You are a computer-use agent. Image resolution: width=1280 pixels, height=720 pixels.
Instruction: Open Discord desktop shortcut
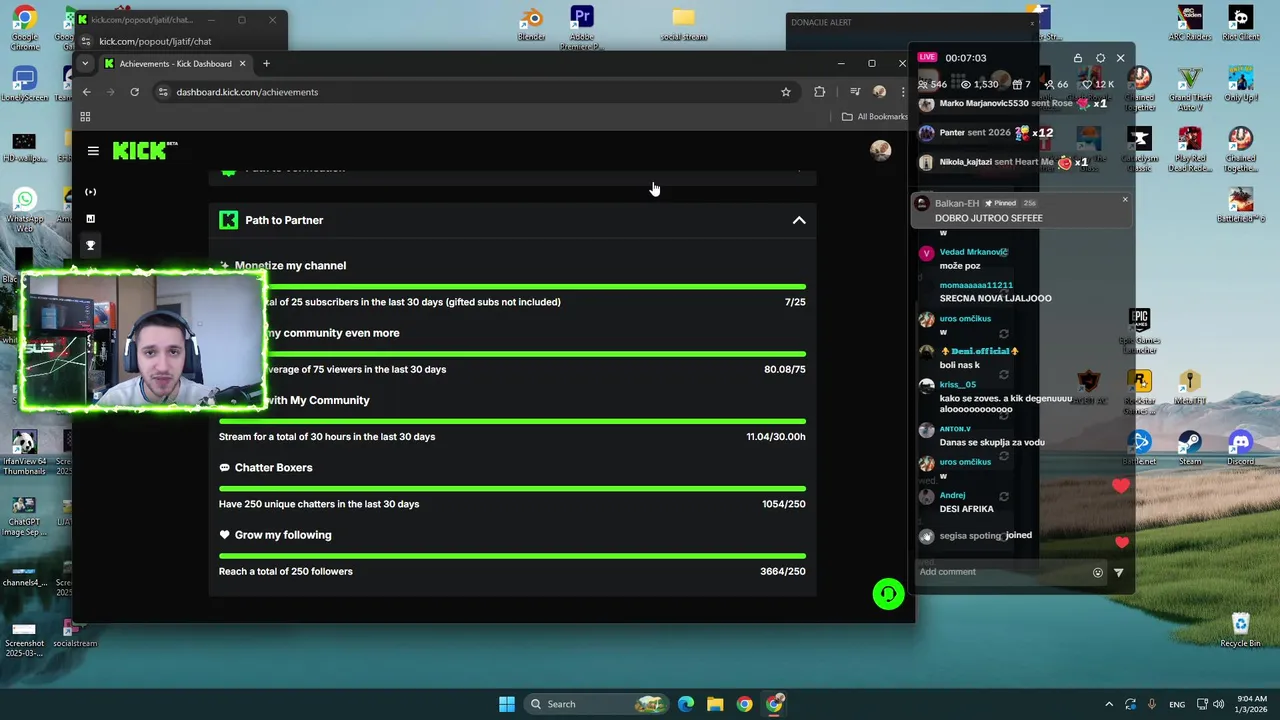tap(1240, 448)
